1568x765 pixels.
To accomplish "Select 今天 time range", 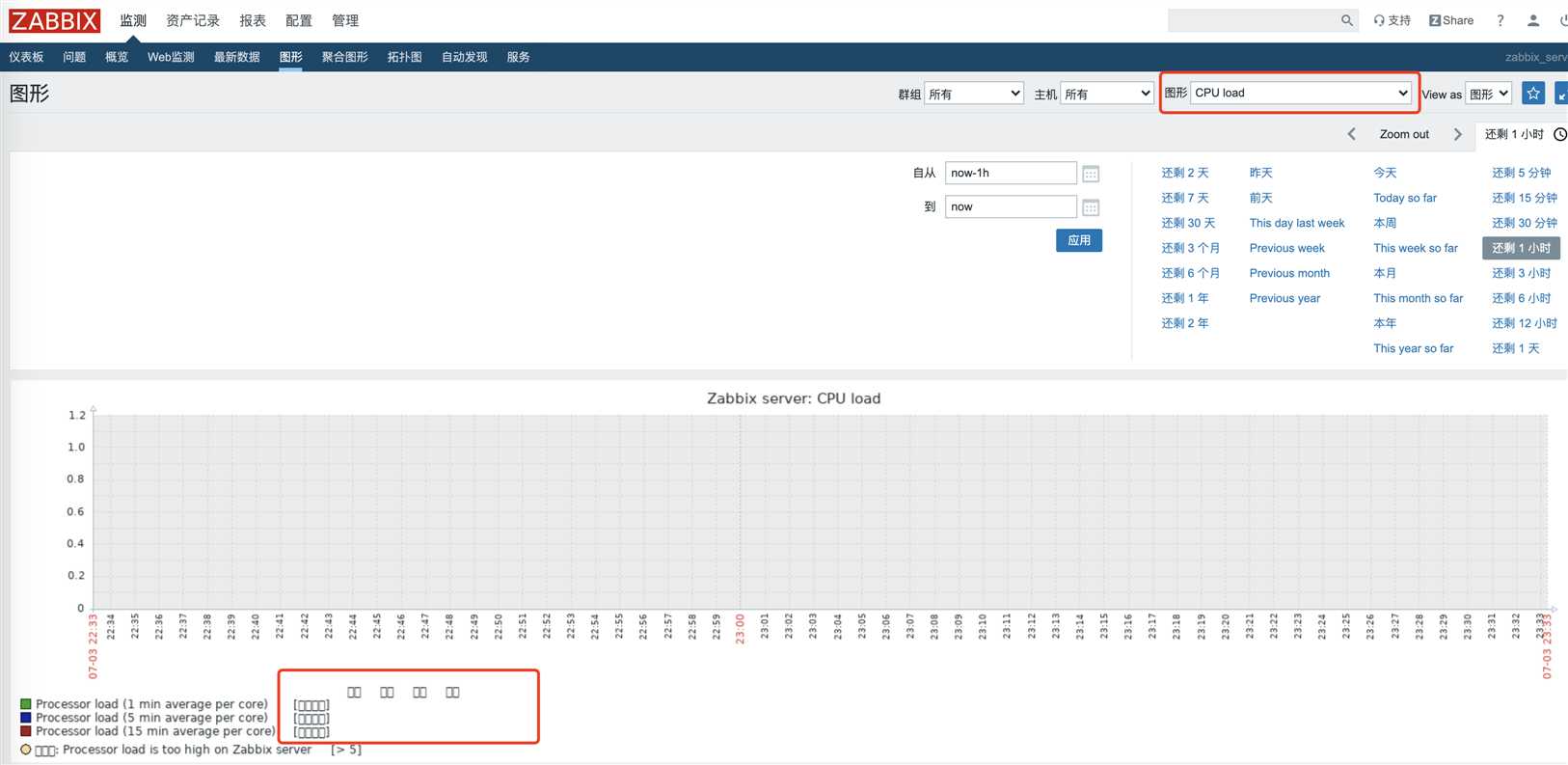I will (1386, 173).
